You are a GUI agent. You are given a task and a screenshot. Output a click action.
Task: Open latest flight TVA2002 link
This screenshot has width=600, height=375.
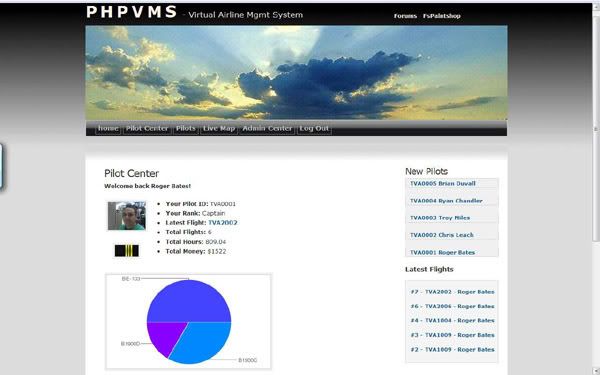223,223
